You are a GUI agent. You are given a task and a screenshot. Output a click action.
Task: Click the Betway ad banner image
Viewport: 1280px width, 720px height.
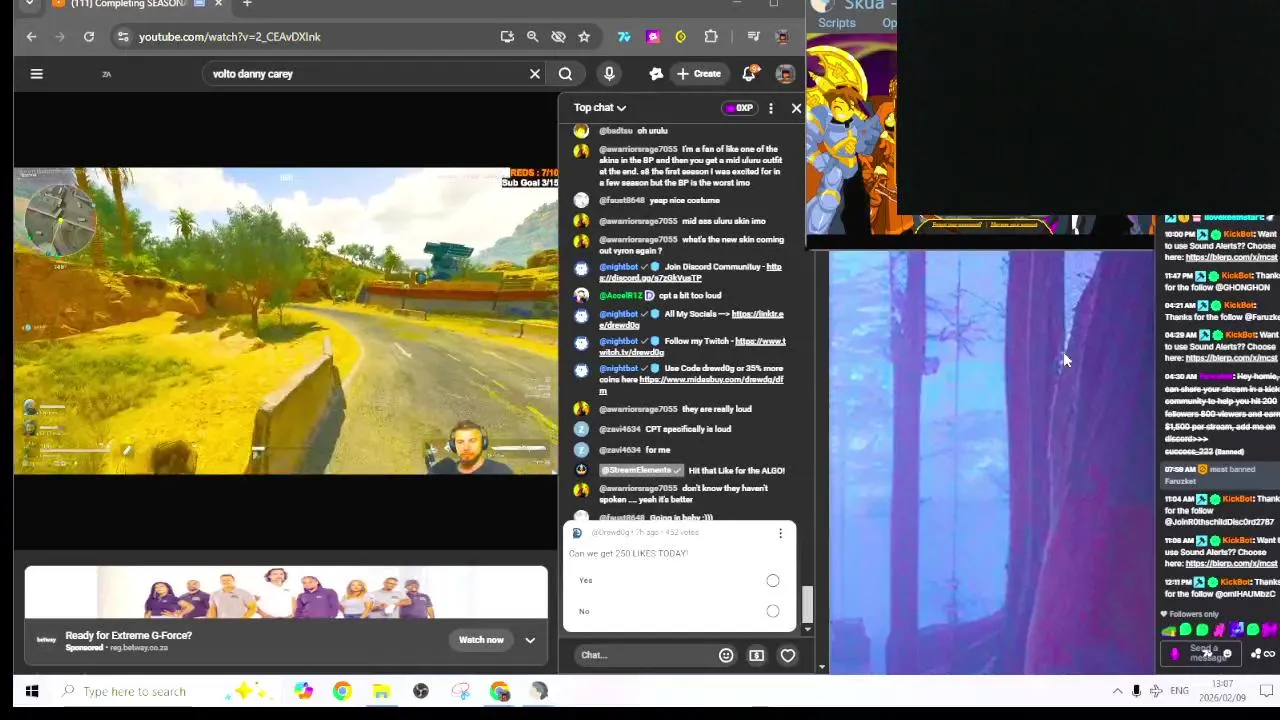286,593
